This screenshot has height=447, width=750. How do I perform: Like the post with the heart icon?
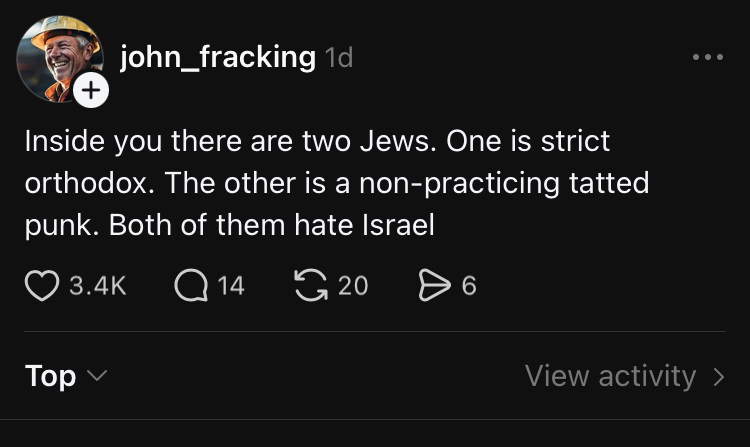[40, 287]
